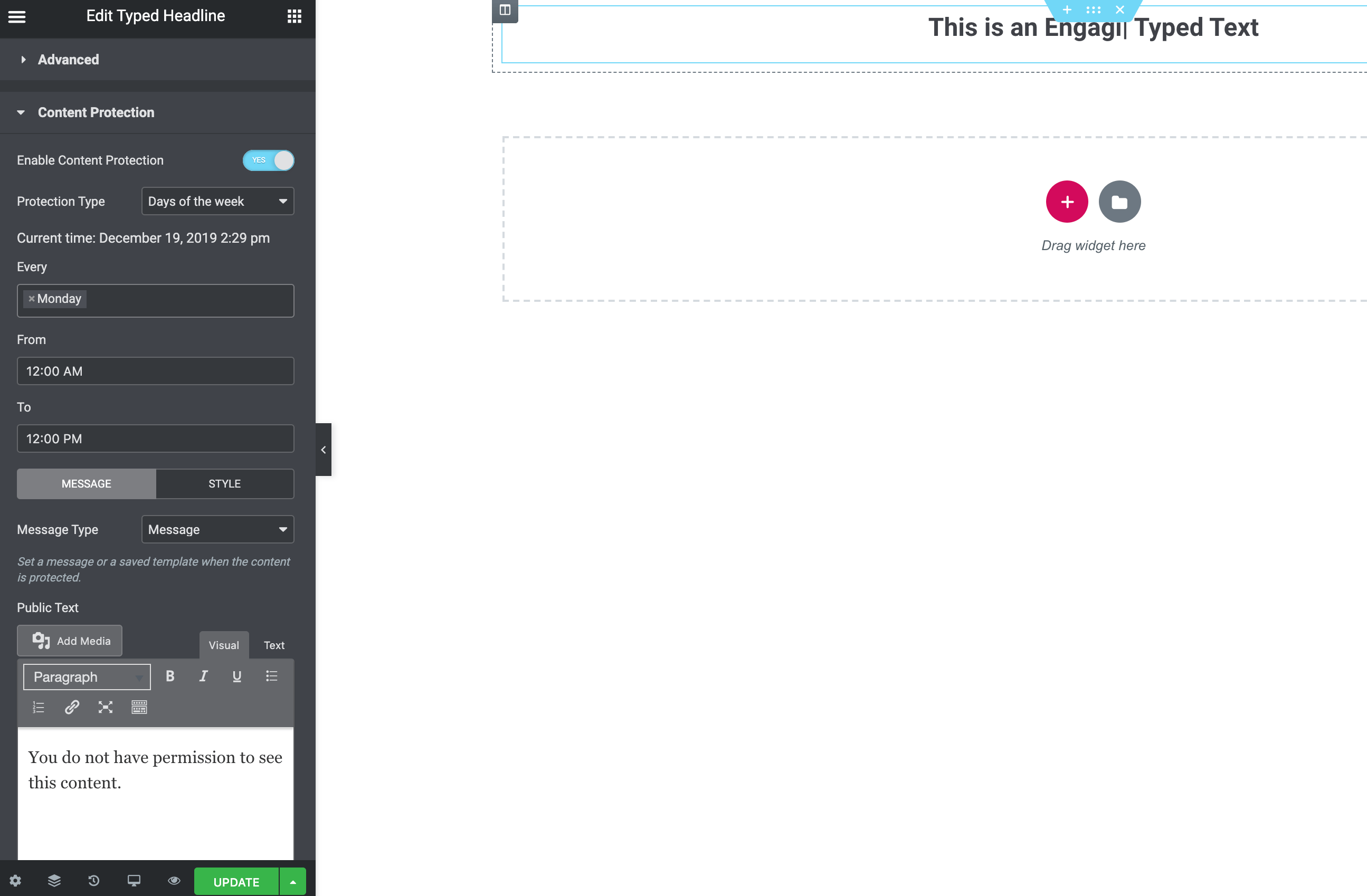Toggle distraction-free fullscreen editing icon
The image size is (1367, 896).
tap(105, 707)
